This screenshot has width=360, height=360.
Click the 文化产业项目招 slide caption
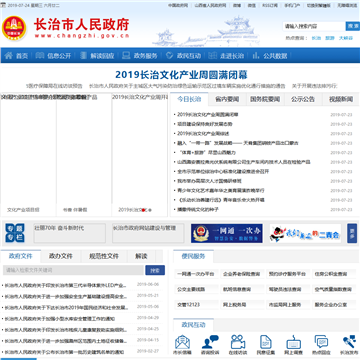pos(23,210)
